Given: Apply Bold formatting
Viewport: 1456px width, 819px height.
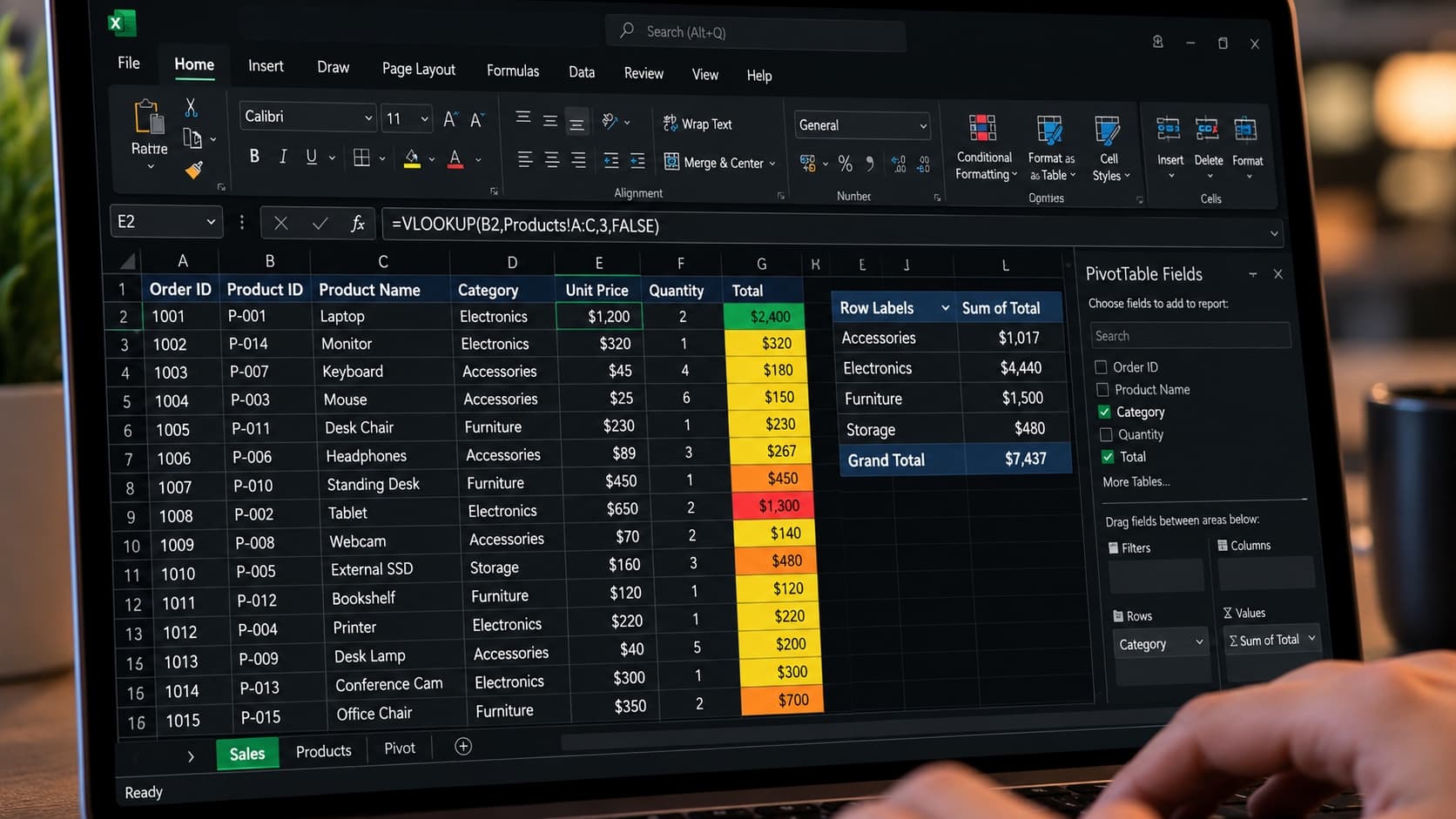Looking at the screenshot, I should tap(254, 156).
